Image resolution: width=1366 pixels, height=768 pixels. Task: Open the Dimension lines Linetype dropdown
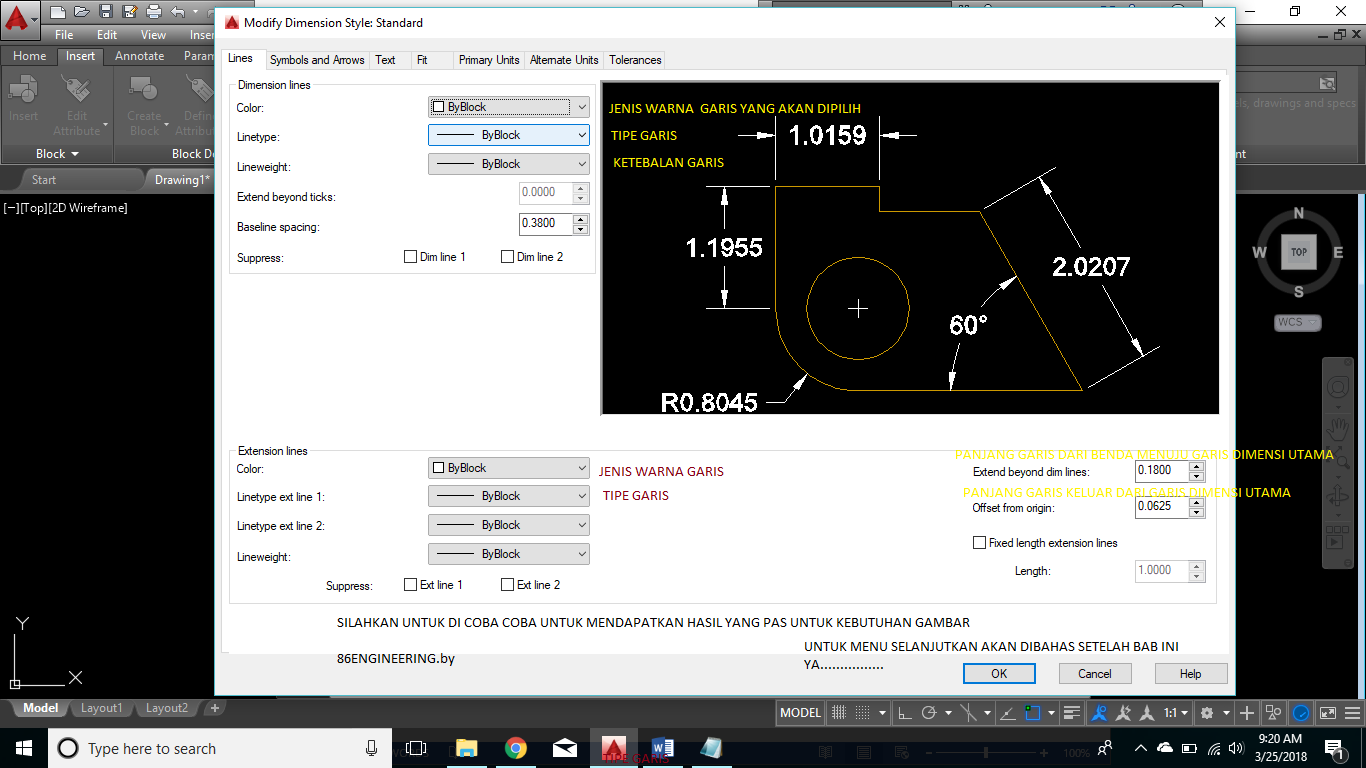(509, 135)
